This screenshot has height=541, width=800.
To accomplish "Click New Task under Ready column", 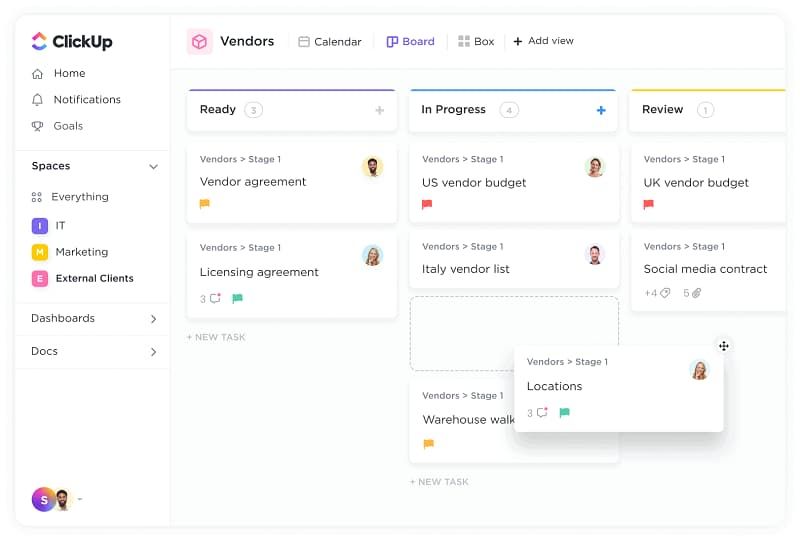I will point(216,337).
